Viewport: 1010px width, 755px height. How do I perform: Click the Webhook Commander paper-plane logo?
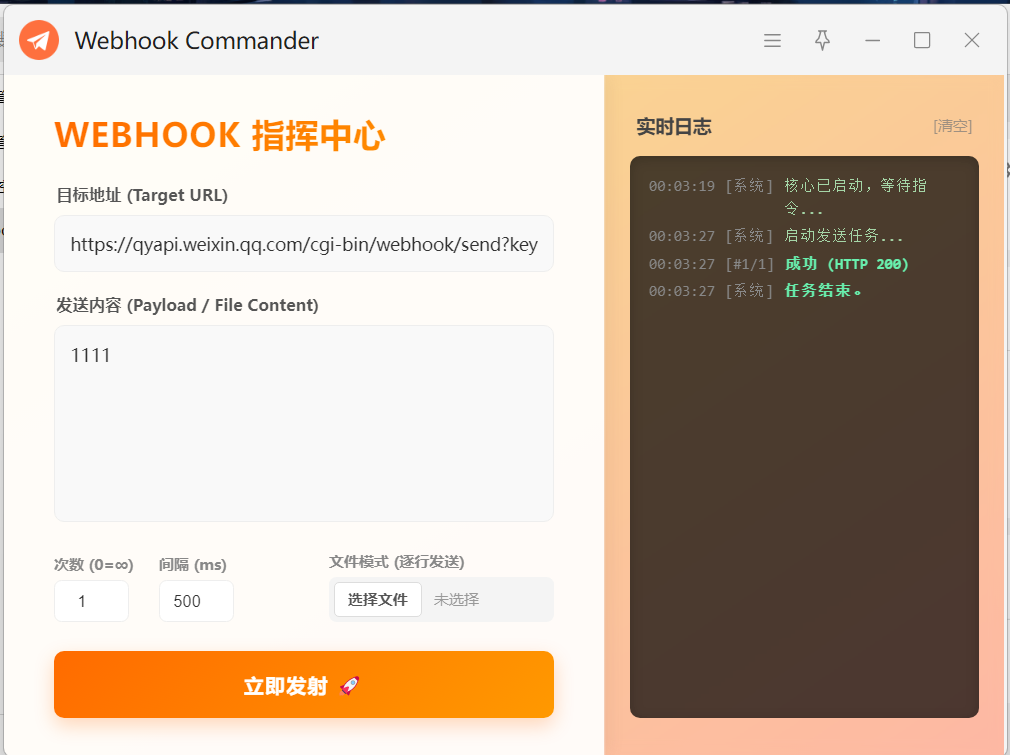(39, 40)
